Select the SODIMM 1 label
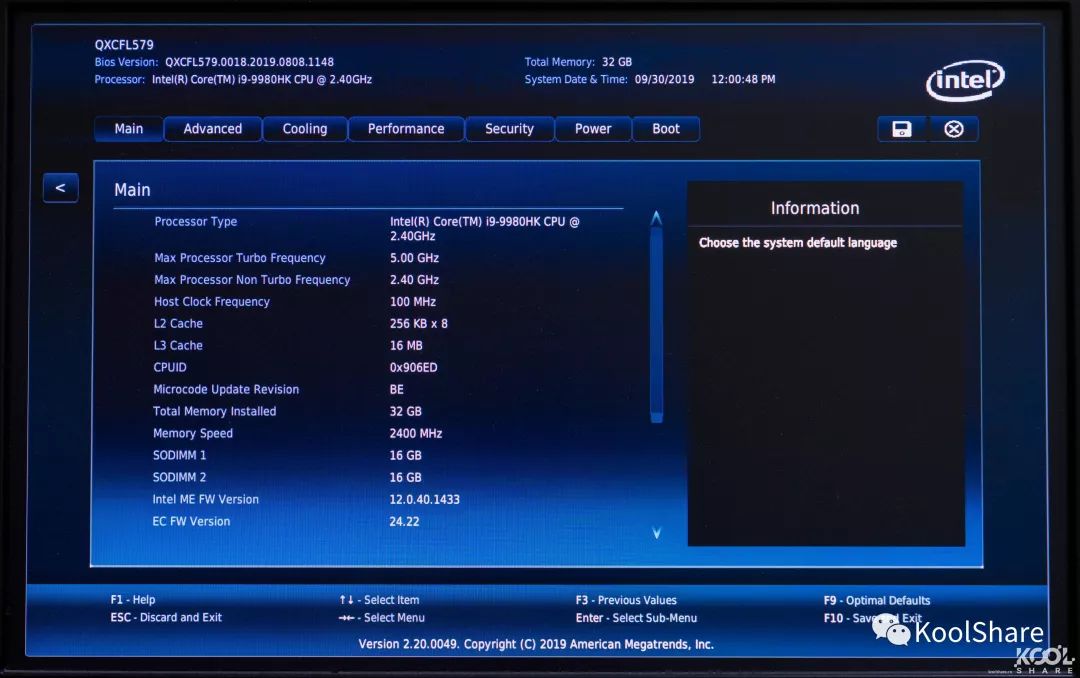The image size is (1080, 678). pyautogui.click(x=179, y=455)
